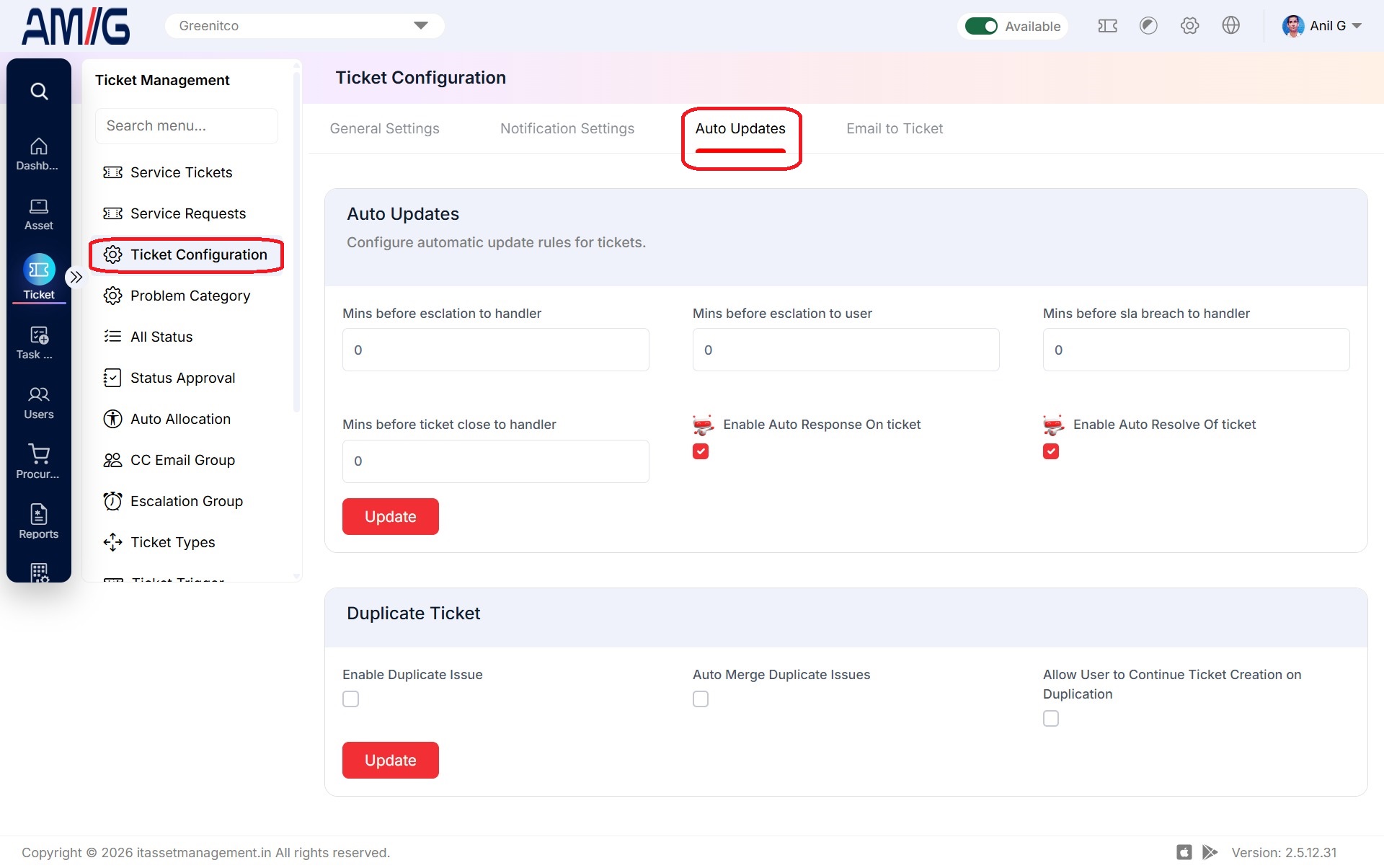The width and height of the screenshot is (1384, 868).
Task: Open Auto Allocation menu item
Action: [x=187, y=419]
